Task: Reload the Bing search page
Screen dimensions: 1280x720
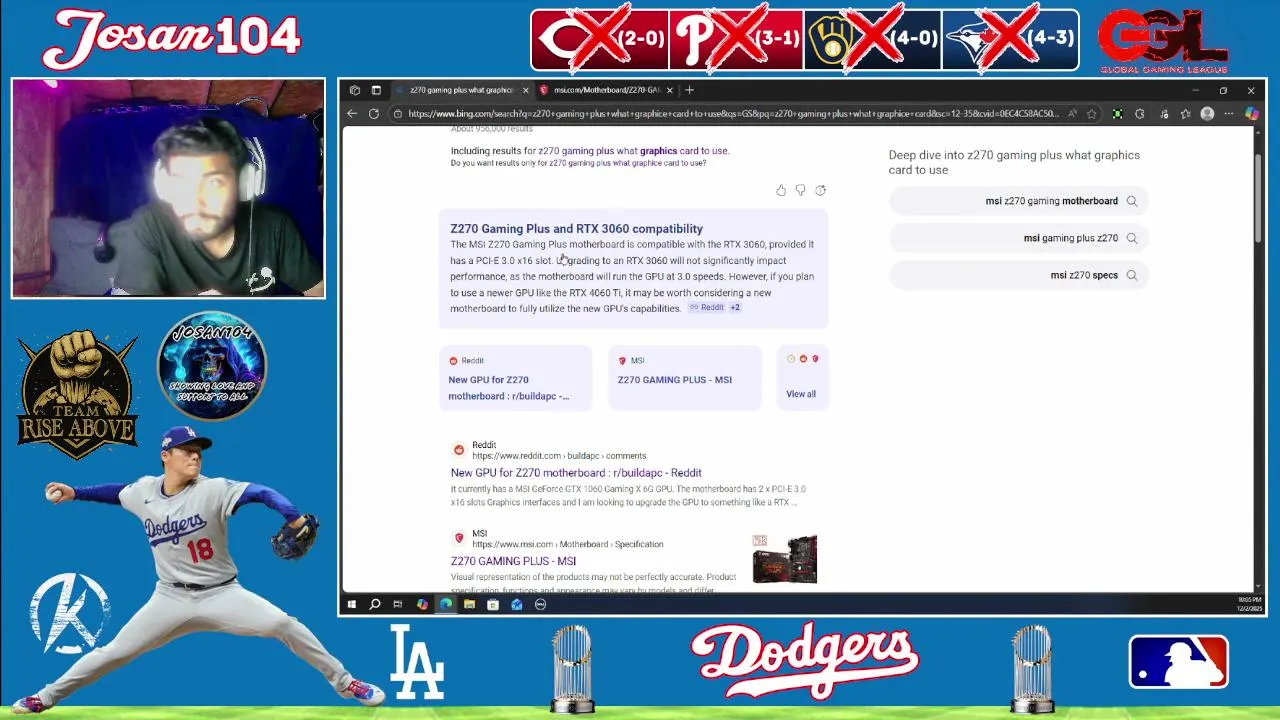Action: point(374,114)
